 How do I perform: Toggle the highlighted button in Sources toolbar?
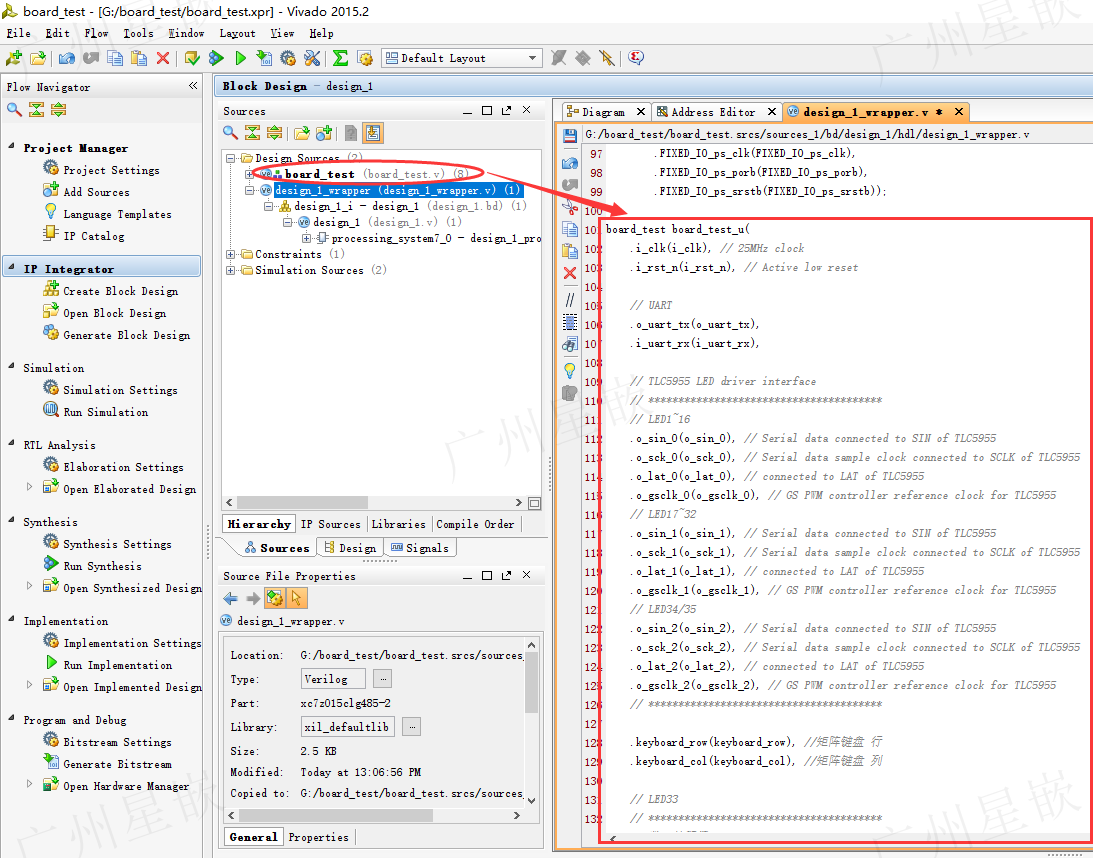(x=373, y=132)
